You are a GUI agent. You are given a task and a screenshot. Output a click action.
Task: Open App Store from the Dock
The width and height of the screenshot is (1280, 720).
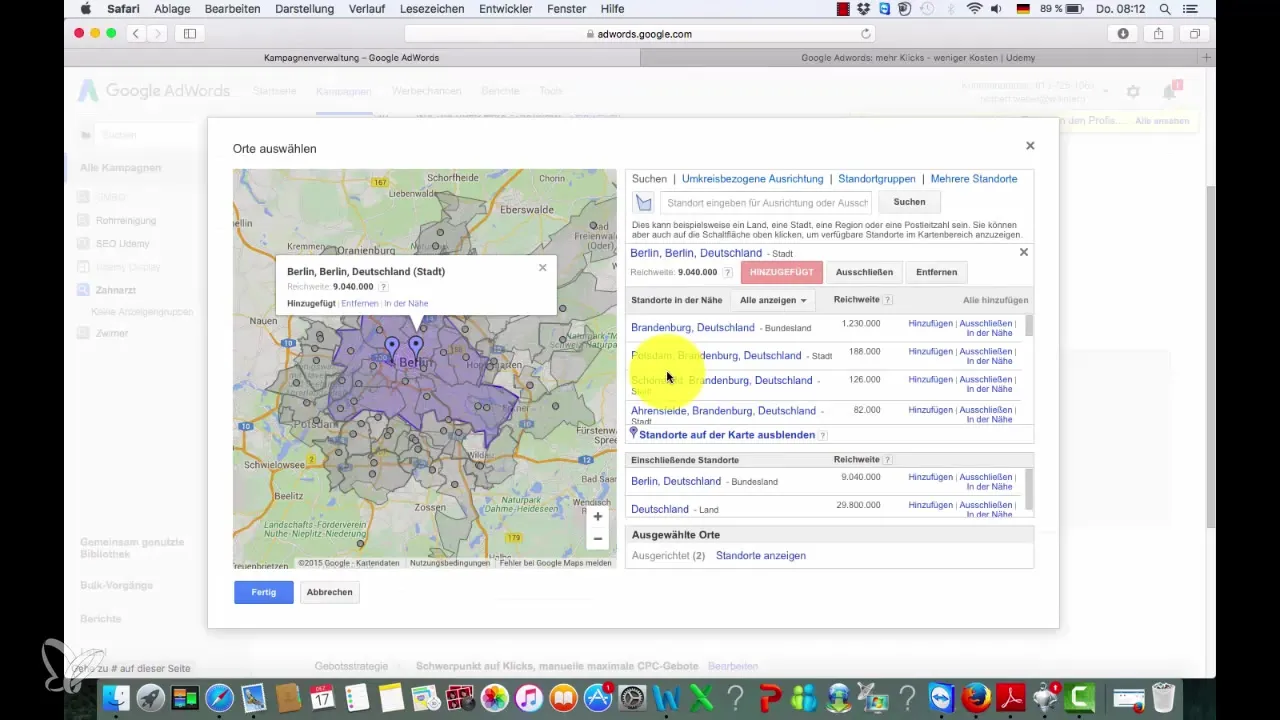coord(597,697)
